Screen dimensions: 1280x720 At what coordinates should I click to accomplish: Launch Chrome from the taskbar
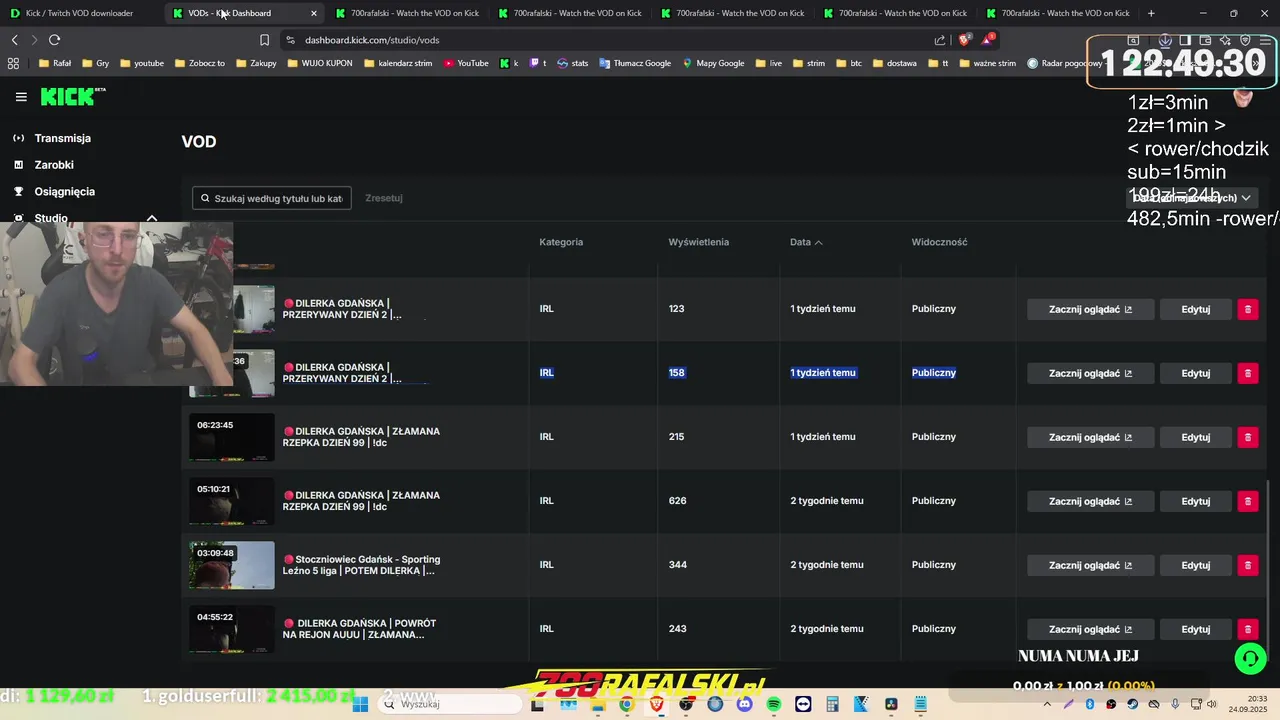tap(626, 704)
